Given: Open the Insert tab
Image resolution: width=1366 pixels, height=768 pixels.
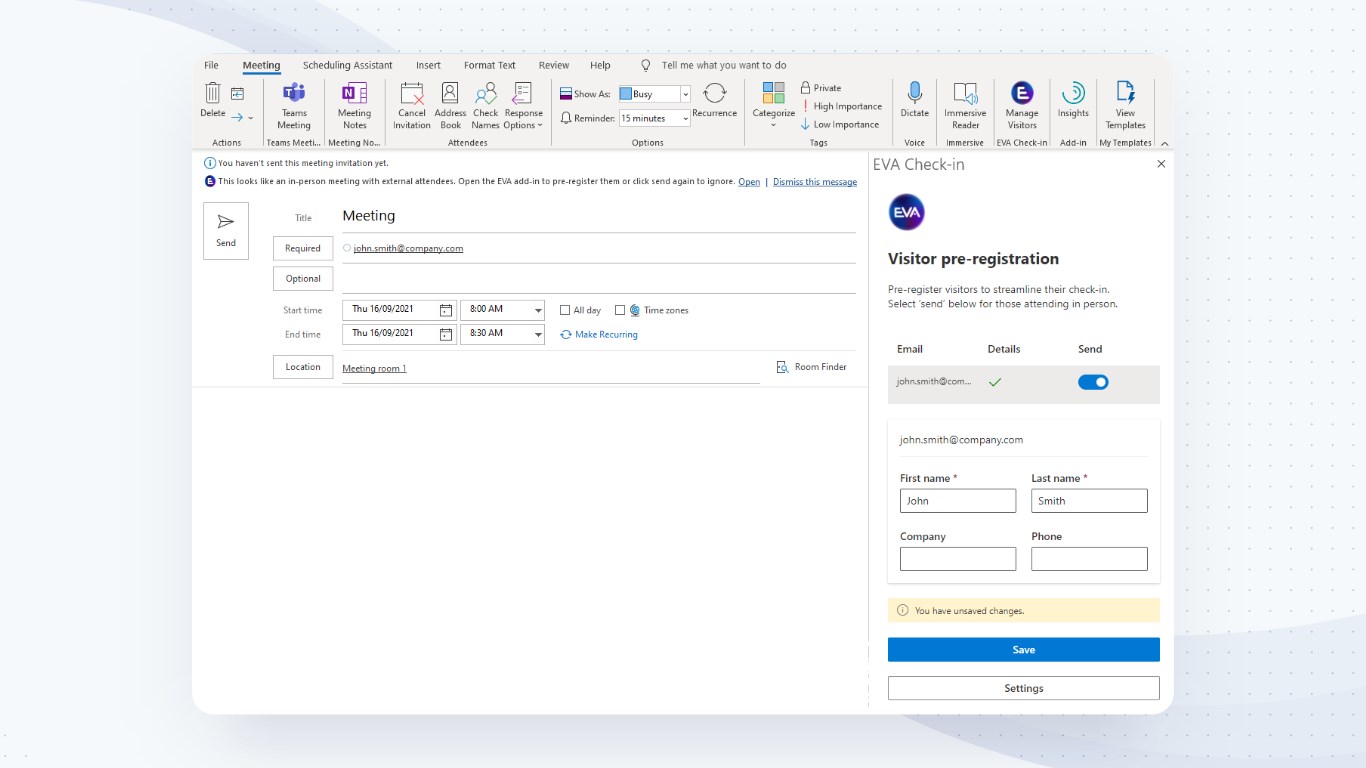Looking at the screenshot, I should click(x=428, y=65).
